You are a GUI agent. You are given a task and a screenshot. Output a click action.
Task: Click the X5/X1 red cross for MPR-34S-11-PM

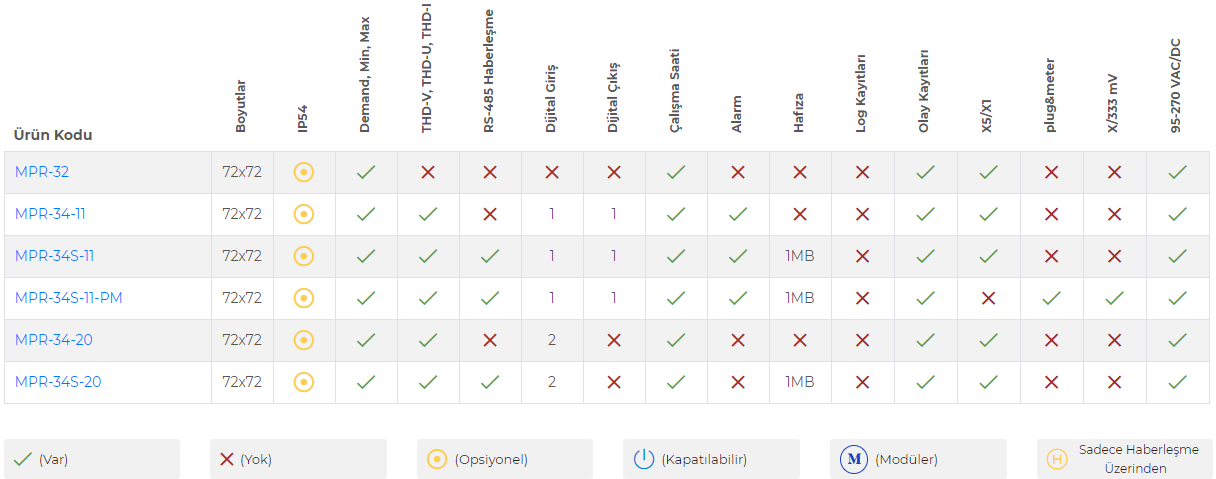pyautogui.click(x=989, y=298)
